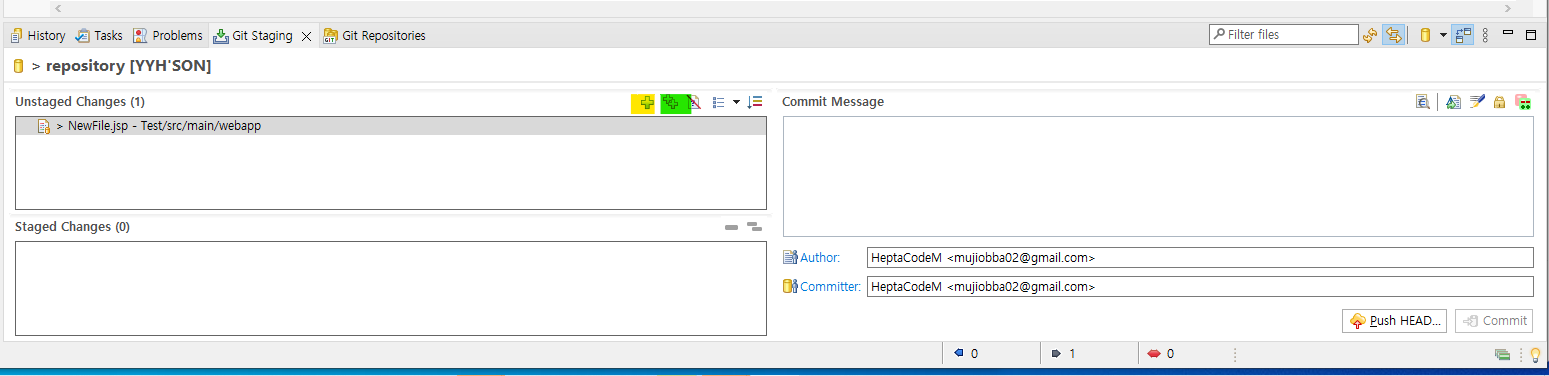This screenshot has width=1549, height=376.
Task: Click inside the Commit Message text area
Action: click(1158, 176)
